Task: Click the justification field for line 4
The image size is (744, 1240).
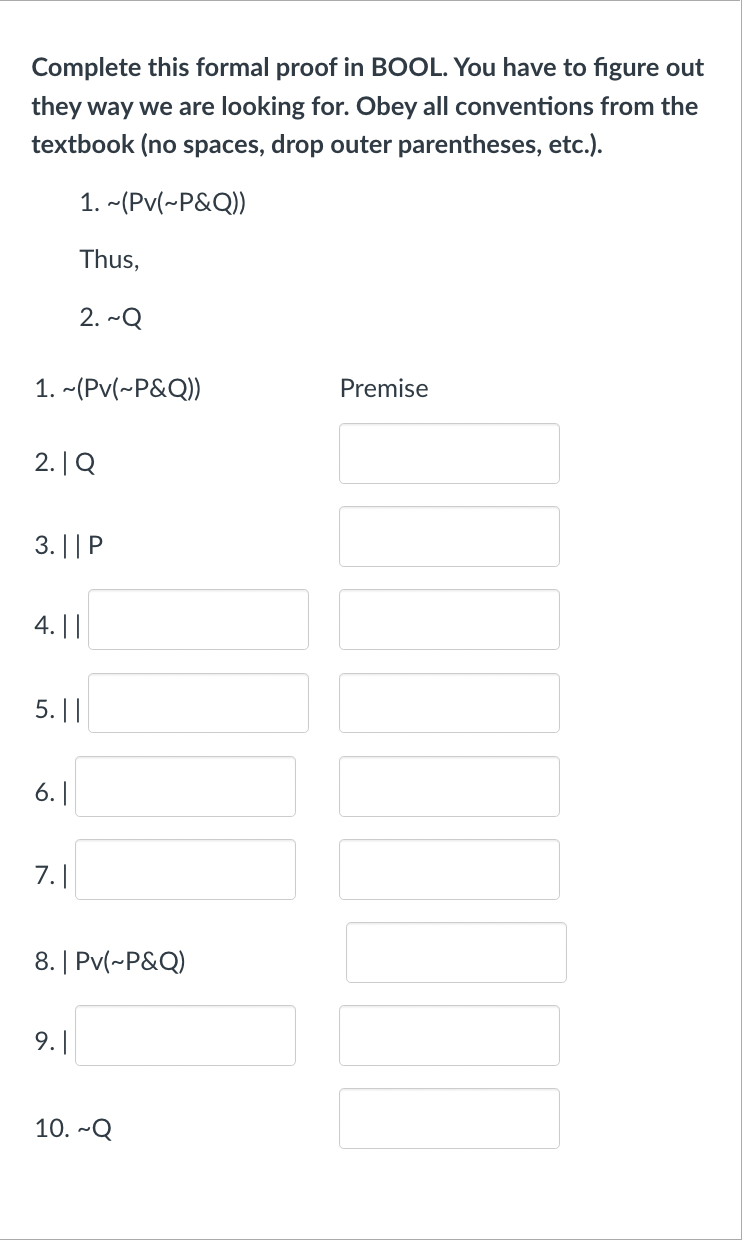Action: pos(449,619)
